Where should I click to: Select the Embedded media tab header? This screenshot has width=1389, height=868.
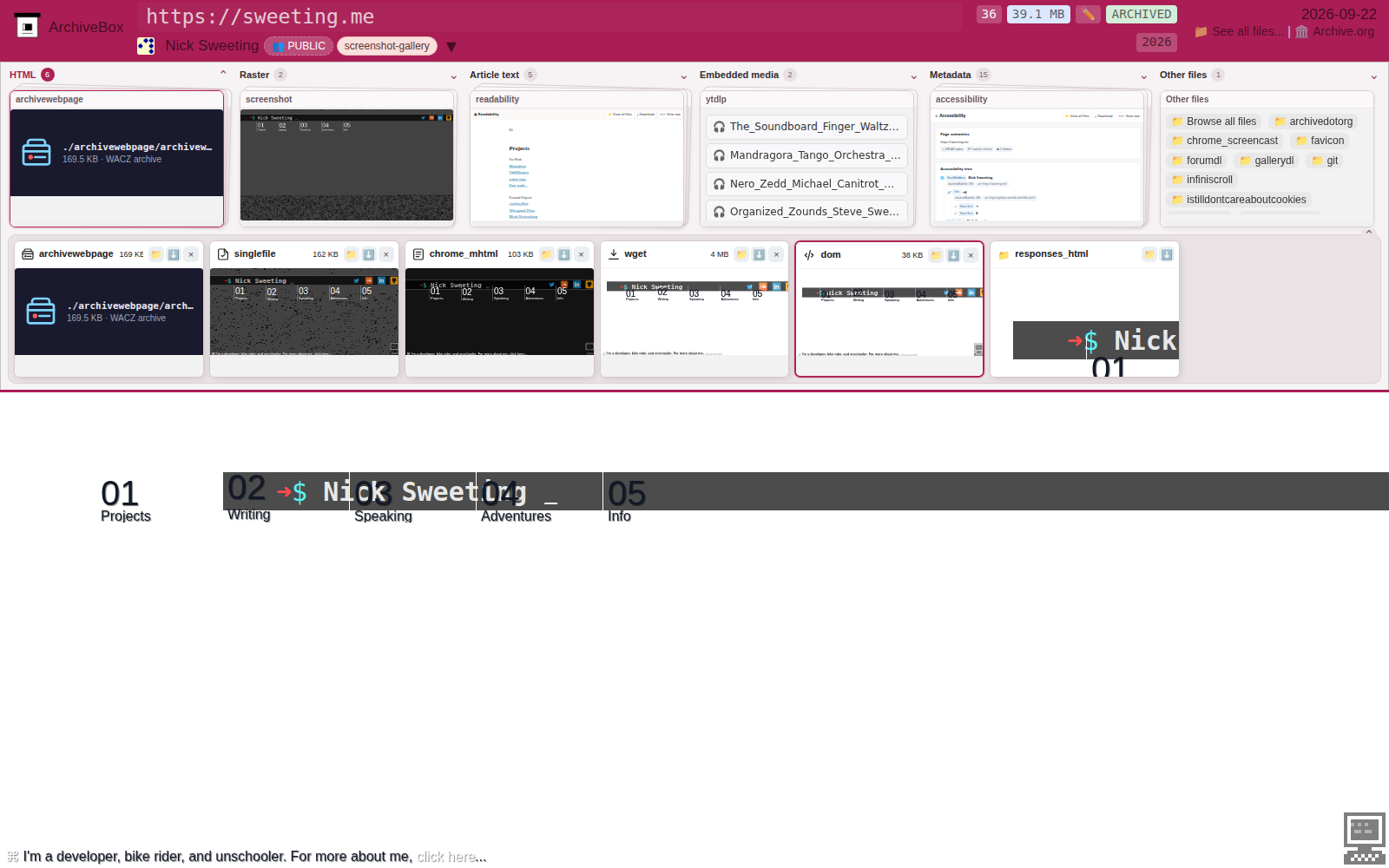[739, 75]
